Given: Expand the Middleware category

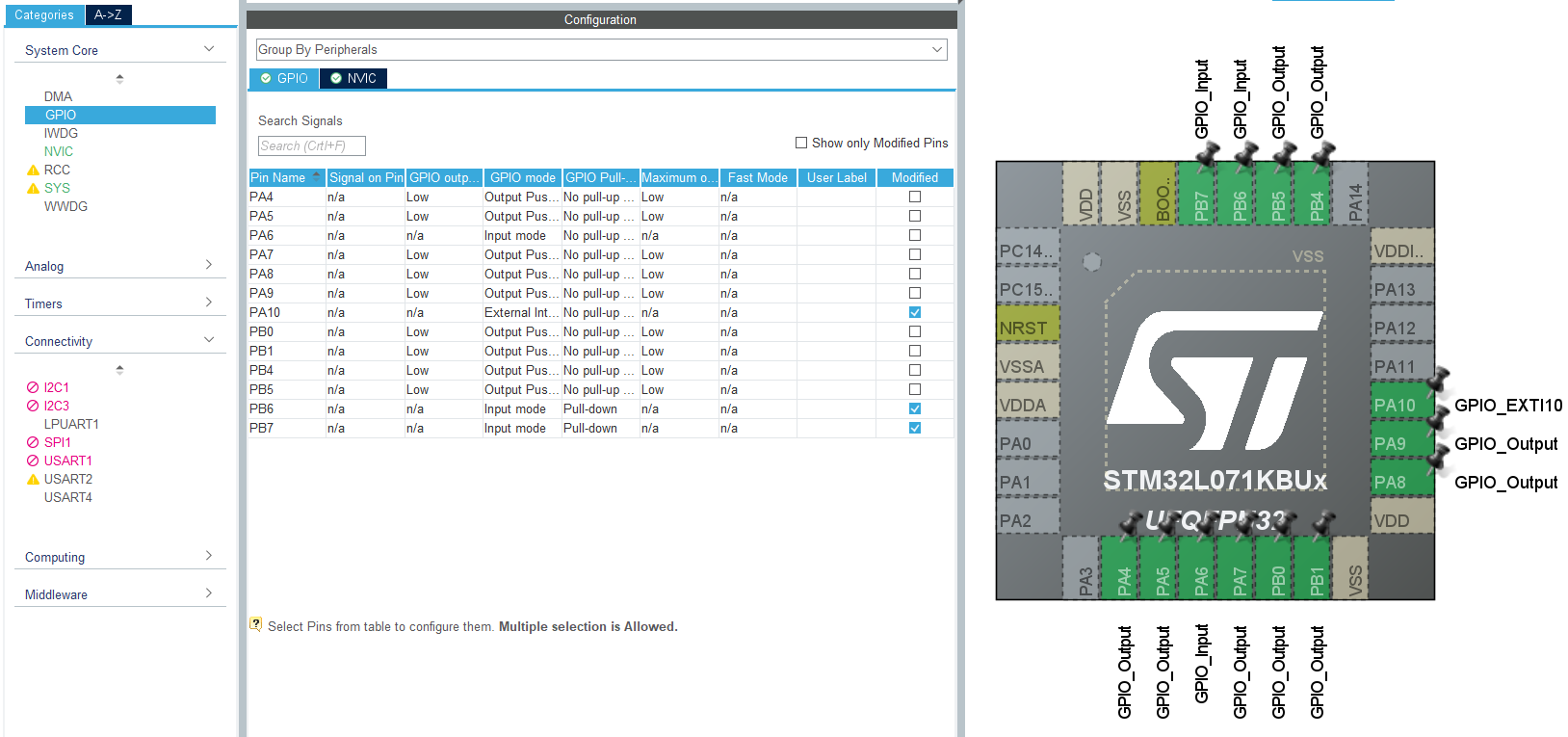Looking at the screenshot, I should point(209,593).
